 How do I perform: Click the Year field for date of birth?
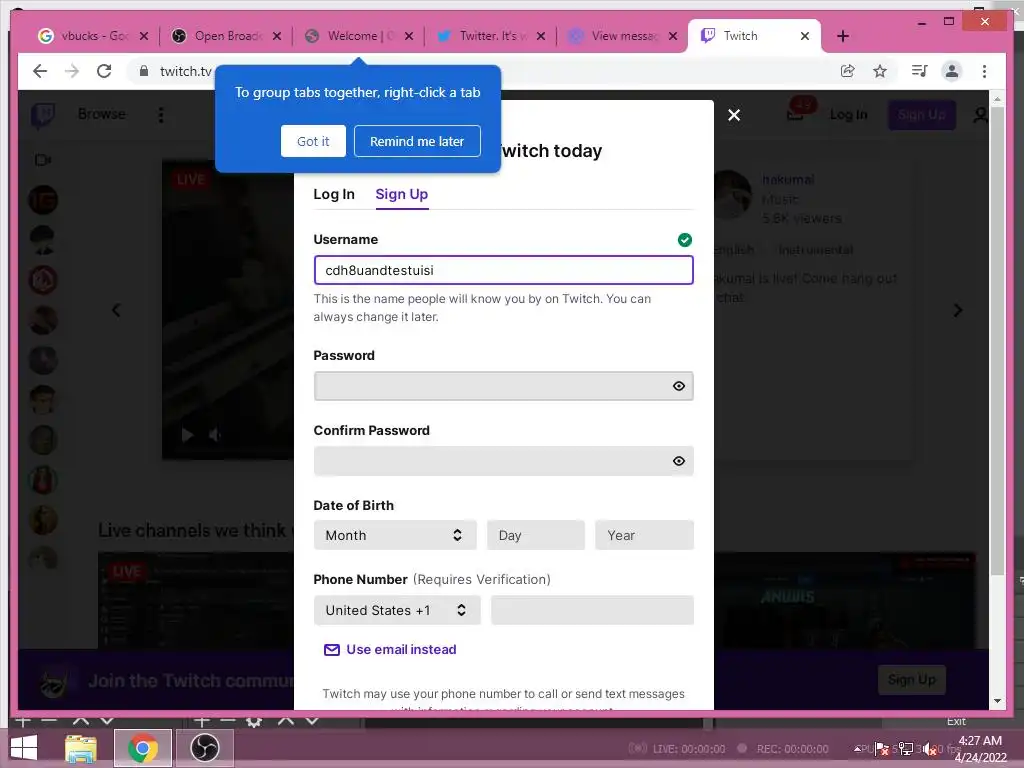pos(644,536)
